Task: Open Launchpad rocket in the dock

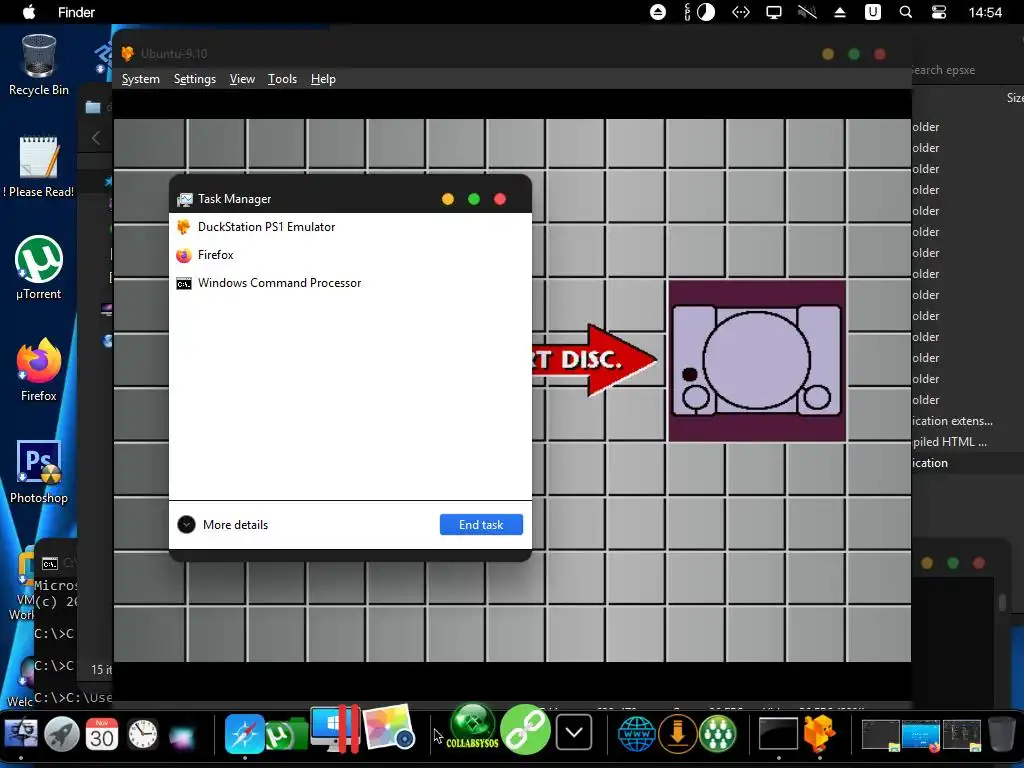Action: coord(61,734)
